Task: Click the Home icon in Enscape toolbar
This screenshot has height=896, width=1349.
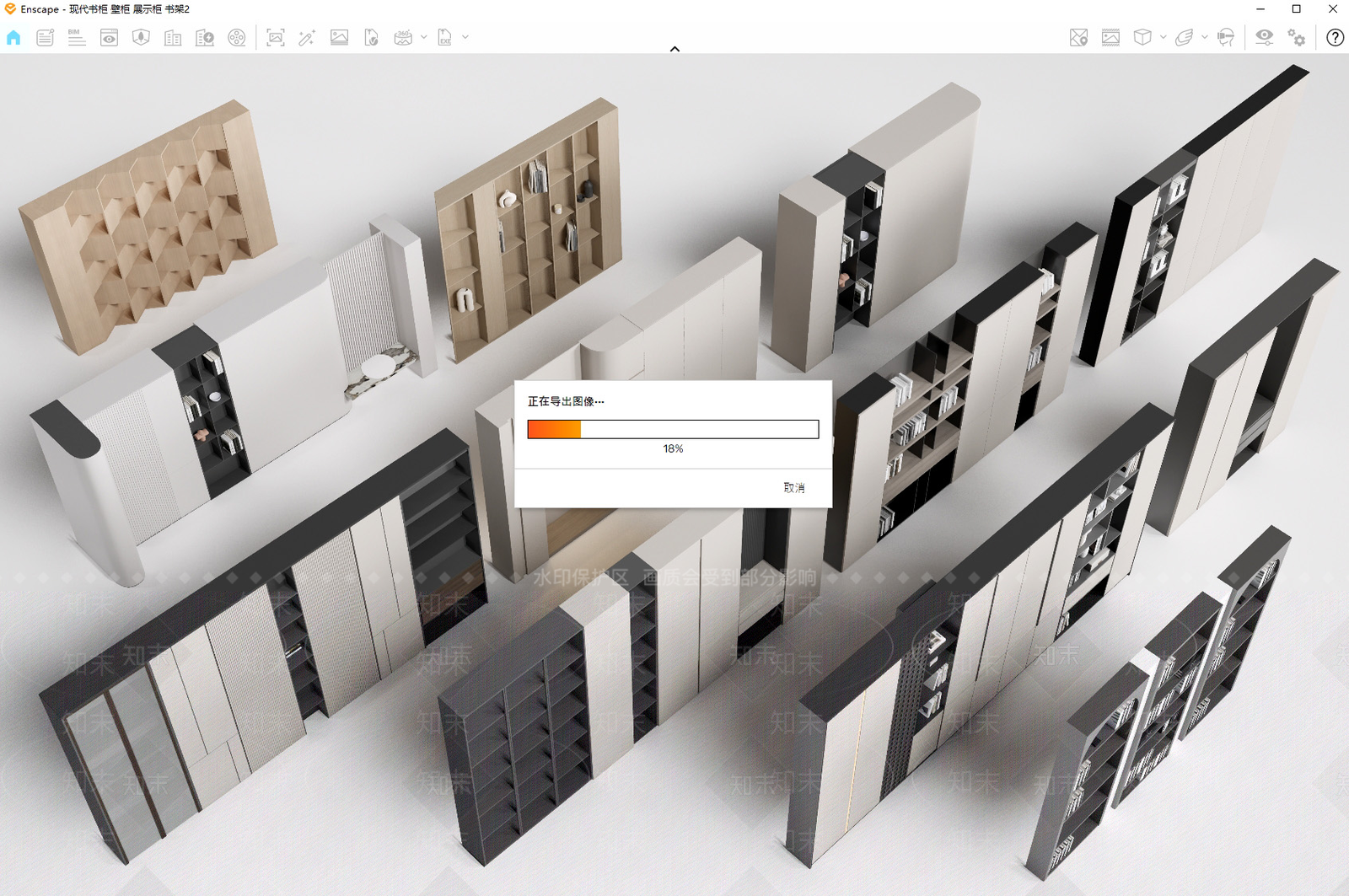Action: click(13, 38)
